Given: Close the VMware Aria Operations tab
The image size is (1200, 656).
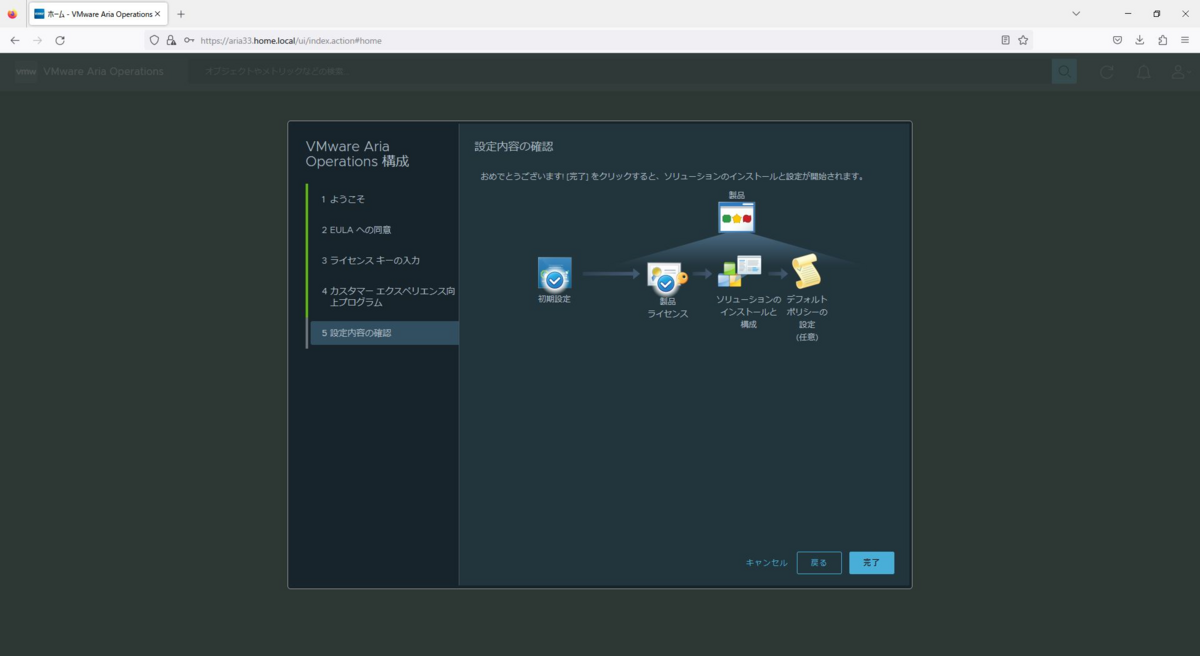Looking at the screenshot, I should tap(158, 14).
